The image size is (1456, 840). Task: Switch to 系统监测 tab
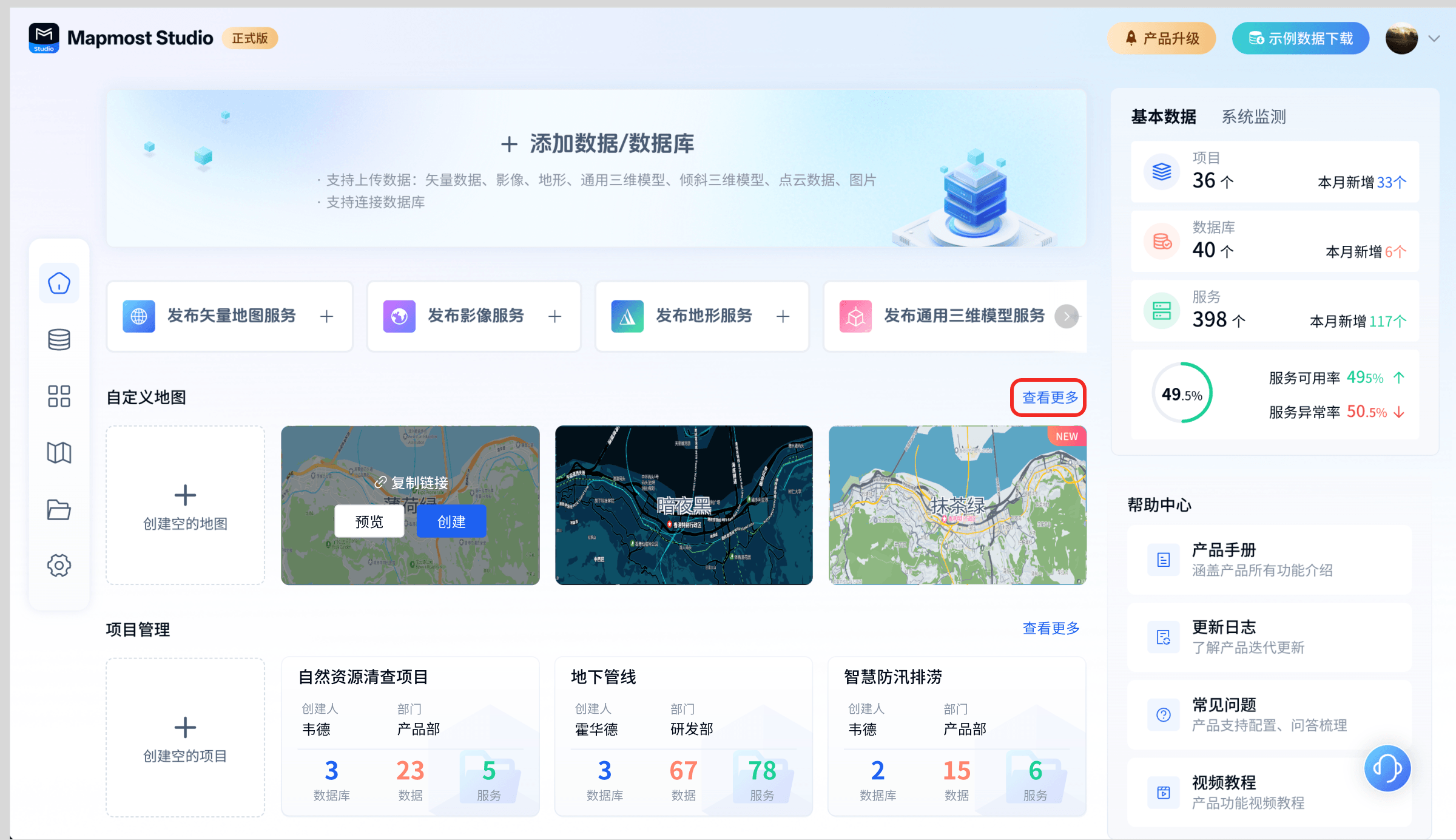pos(1253,117)
